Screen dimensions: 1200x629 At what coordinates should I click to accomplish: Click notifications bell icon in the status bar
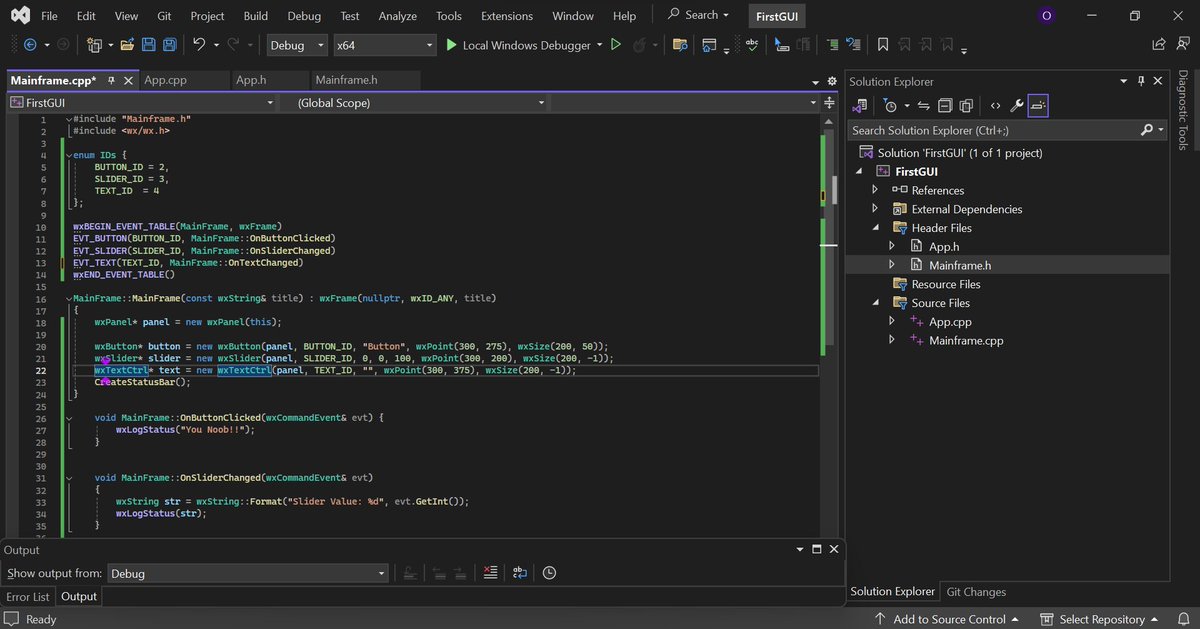tap(1182, 619)
